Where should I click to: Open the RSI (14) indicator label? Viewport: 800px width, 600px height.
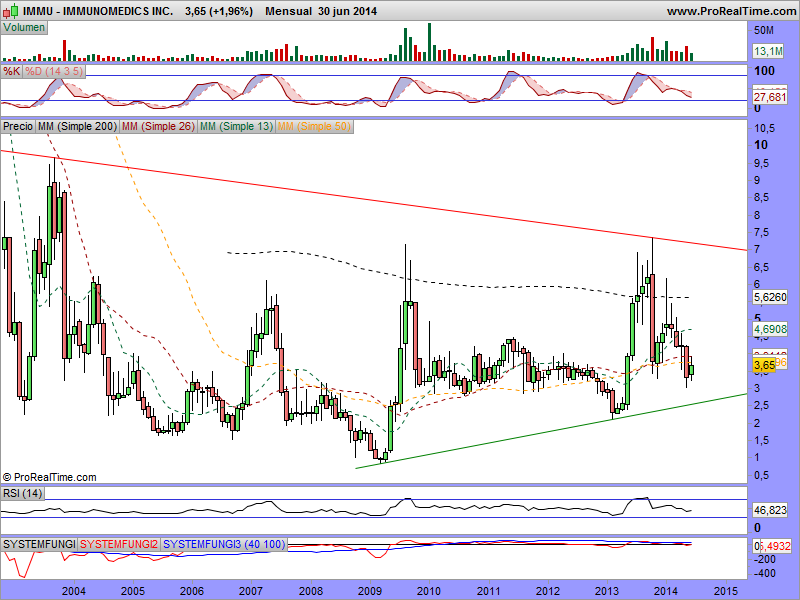point(22,493)
